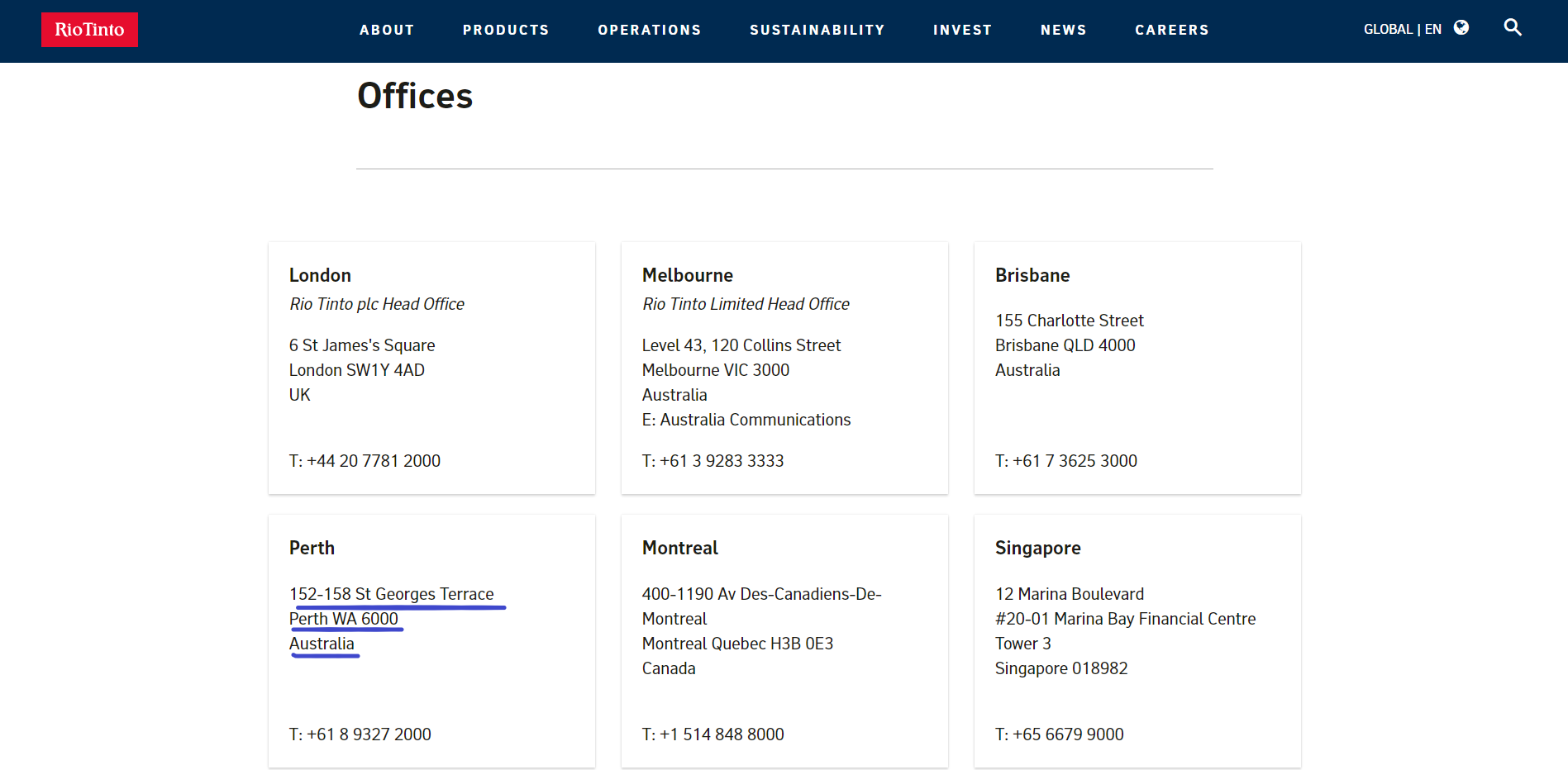Screen dimensions: 1568x770
Task: Go to the Sustainability section
Action: click(x=817, y=30)
